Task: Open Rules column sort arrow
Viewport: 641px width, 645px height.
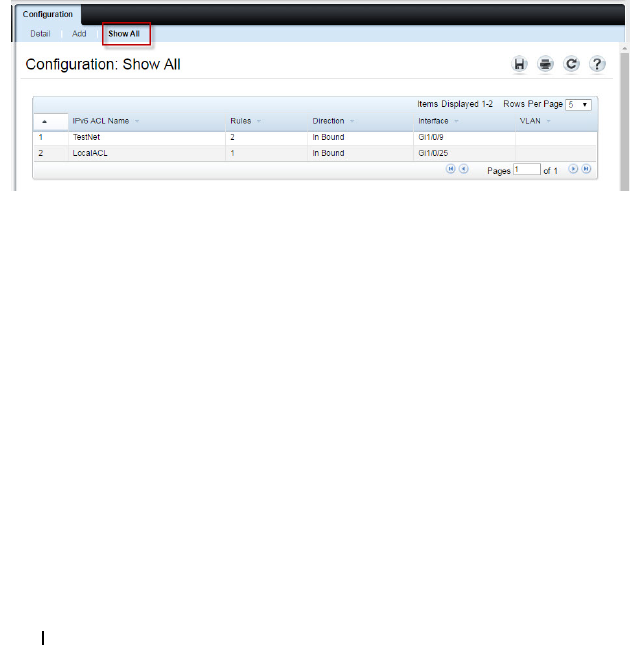Action: [x=259, y=121]
